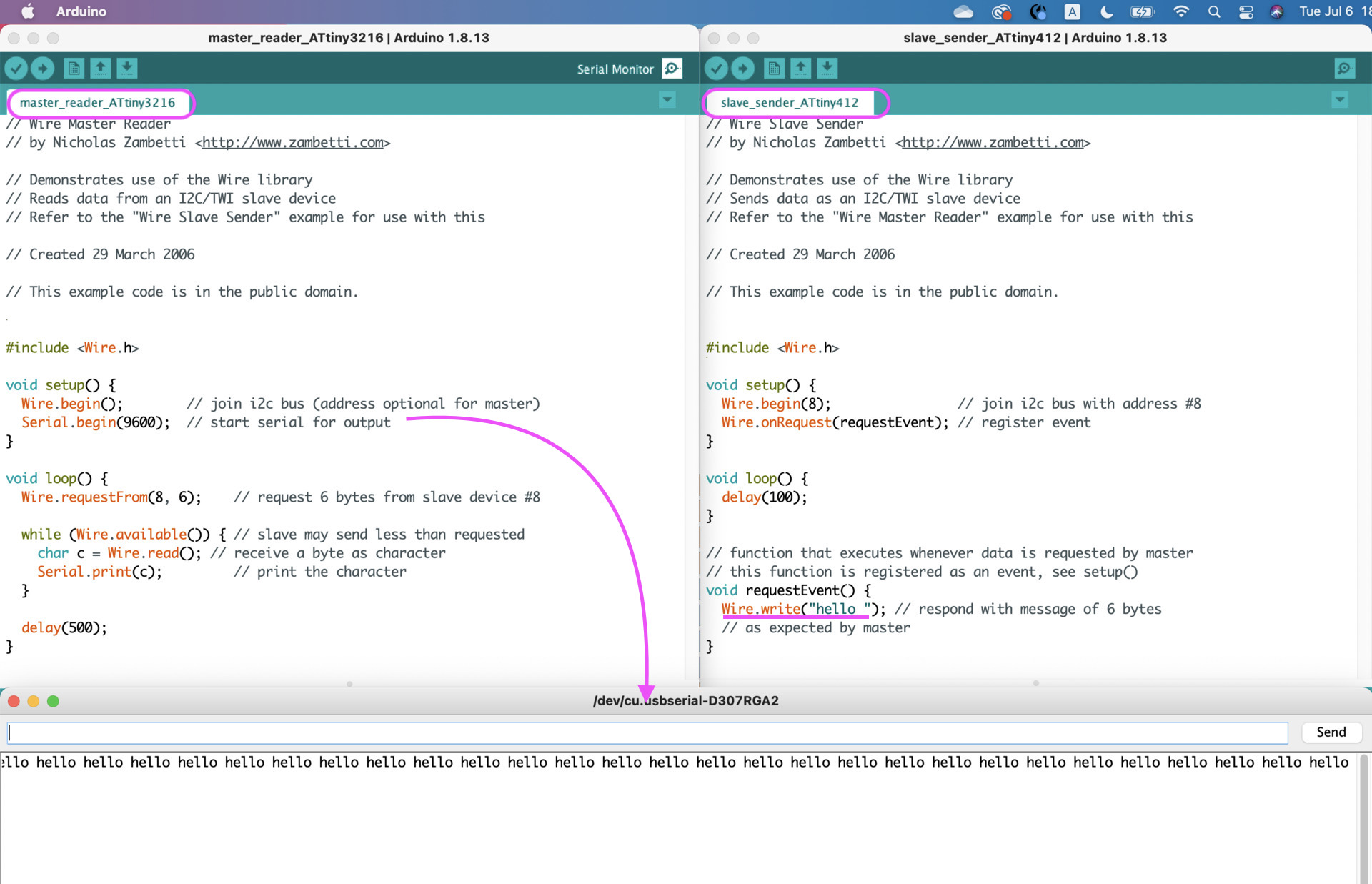1372x884 pixels.
Task: Click Save sketch icon in master_reader window
Action: click(x=126, y=69)
